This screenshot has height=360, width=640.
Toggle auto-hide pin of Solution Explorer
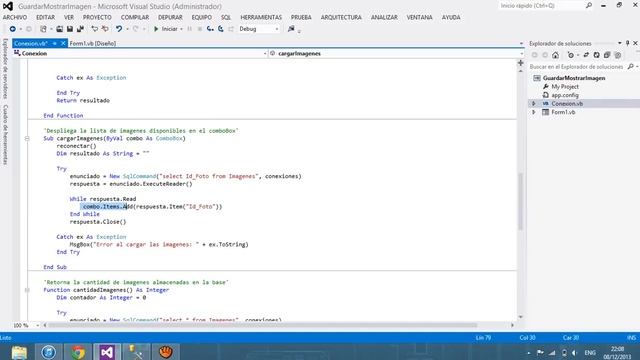click(x=628, y=43)
